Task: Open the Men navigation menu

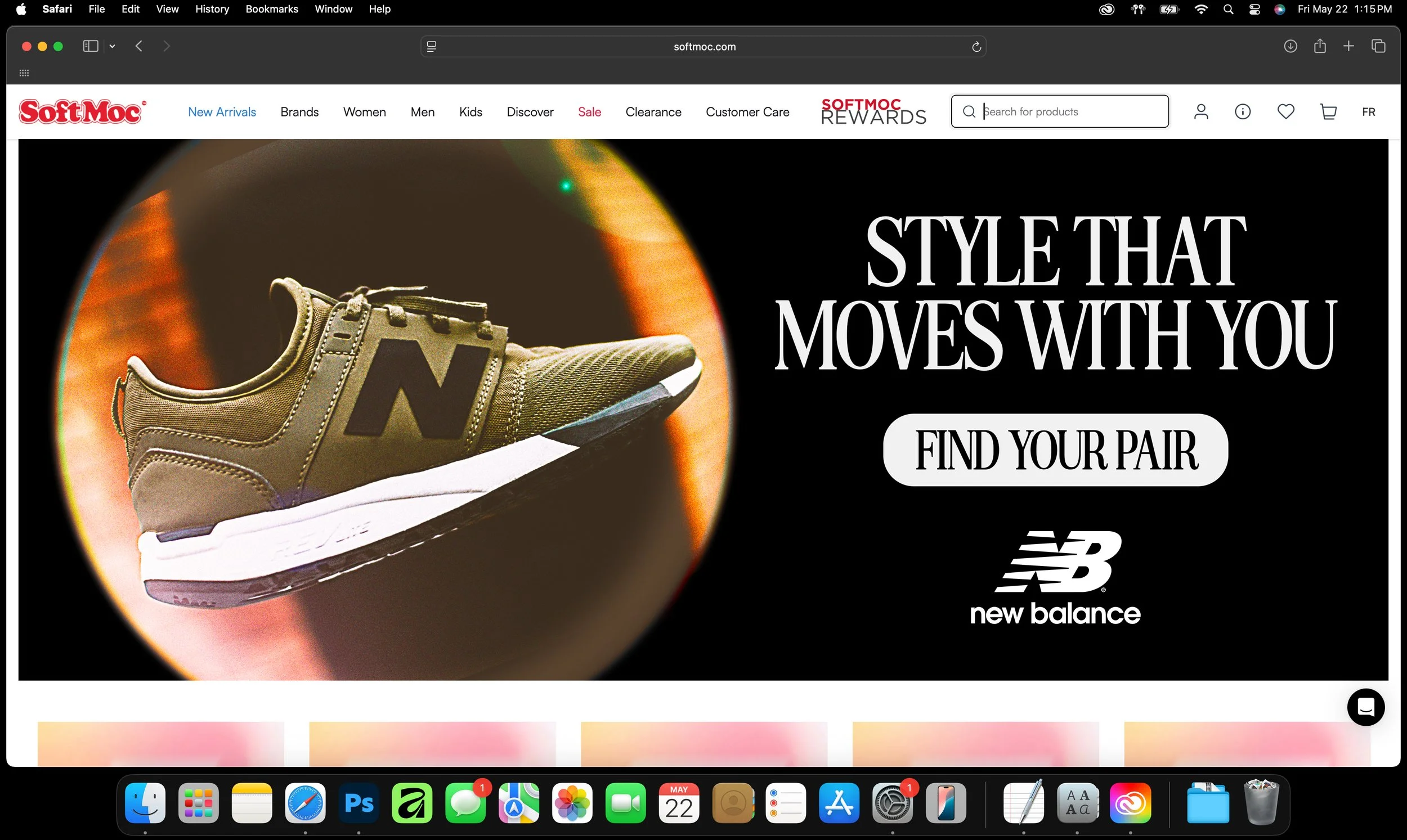Action: [423, 112]
